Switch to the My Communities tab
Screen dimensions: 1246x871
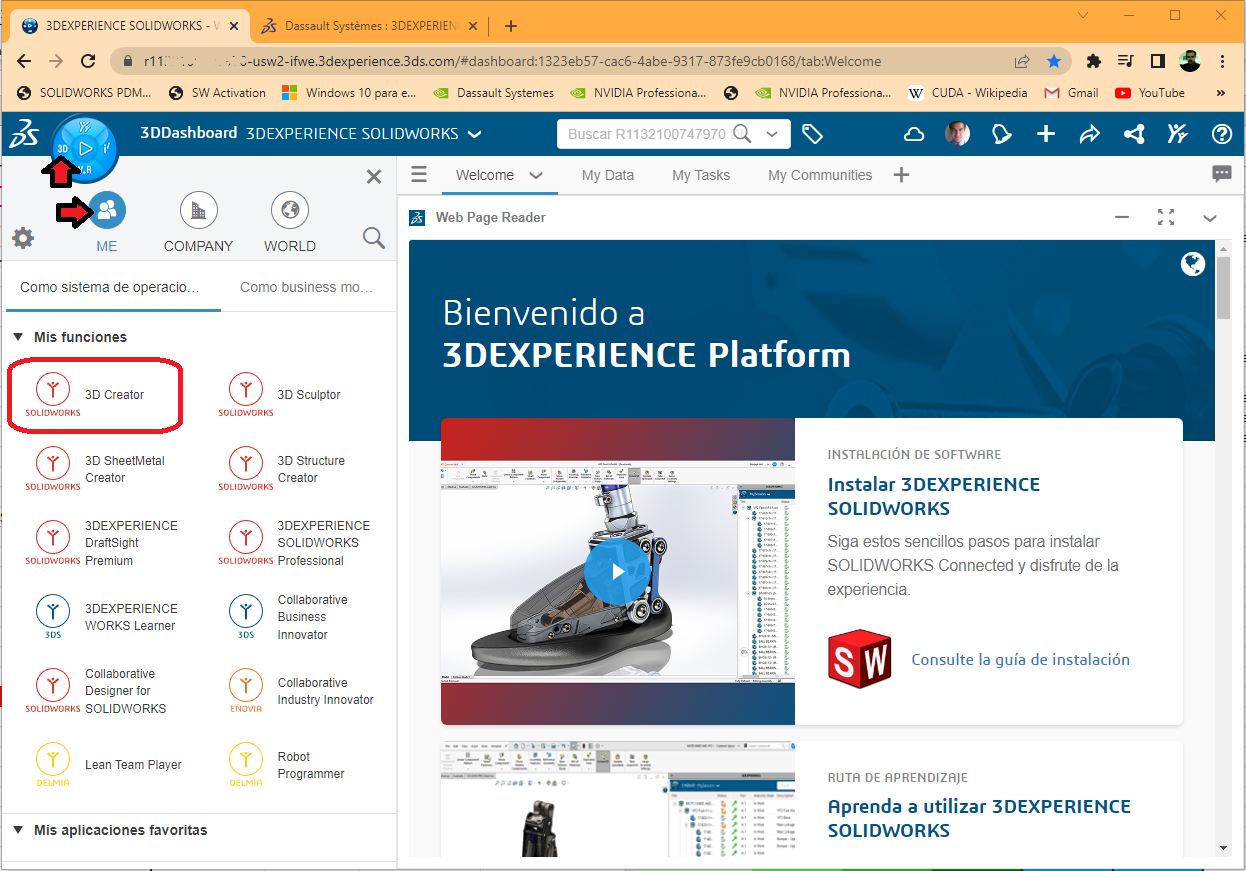[x=820, y=175]
